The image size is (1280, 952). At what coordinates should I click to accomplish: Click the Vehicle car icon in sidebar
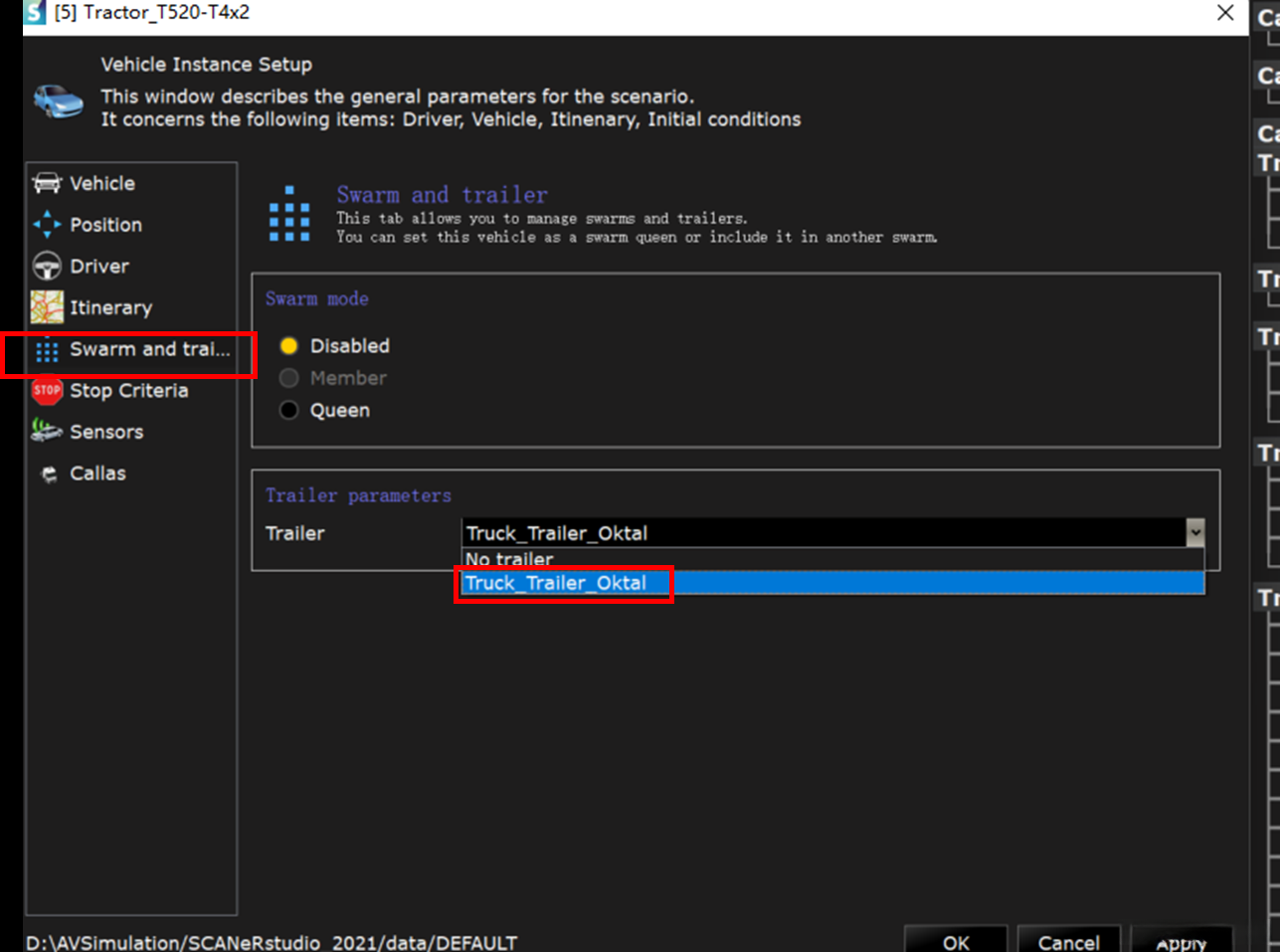[47, 183]
